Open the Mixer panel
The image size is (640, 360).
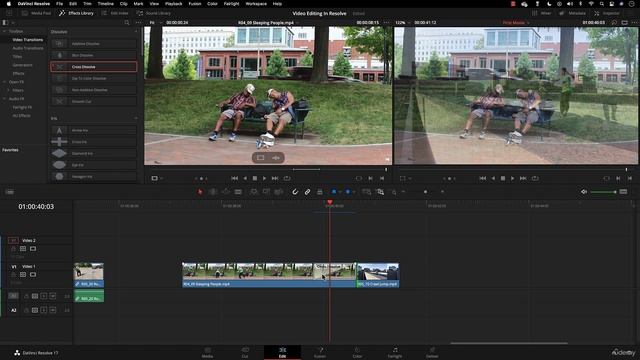(542, 13)
